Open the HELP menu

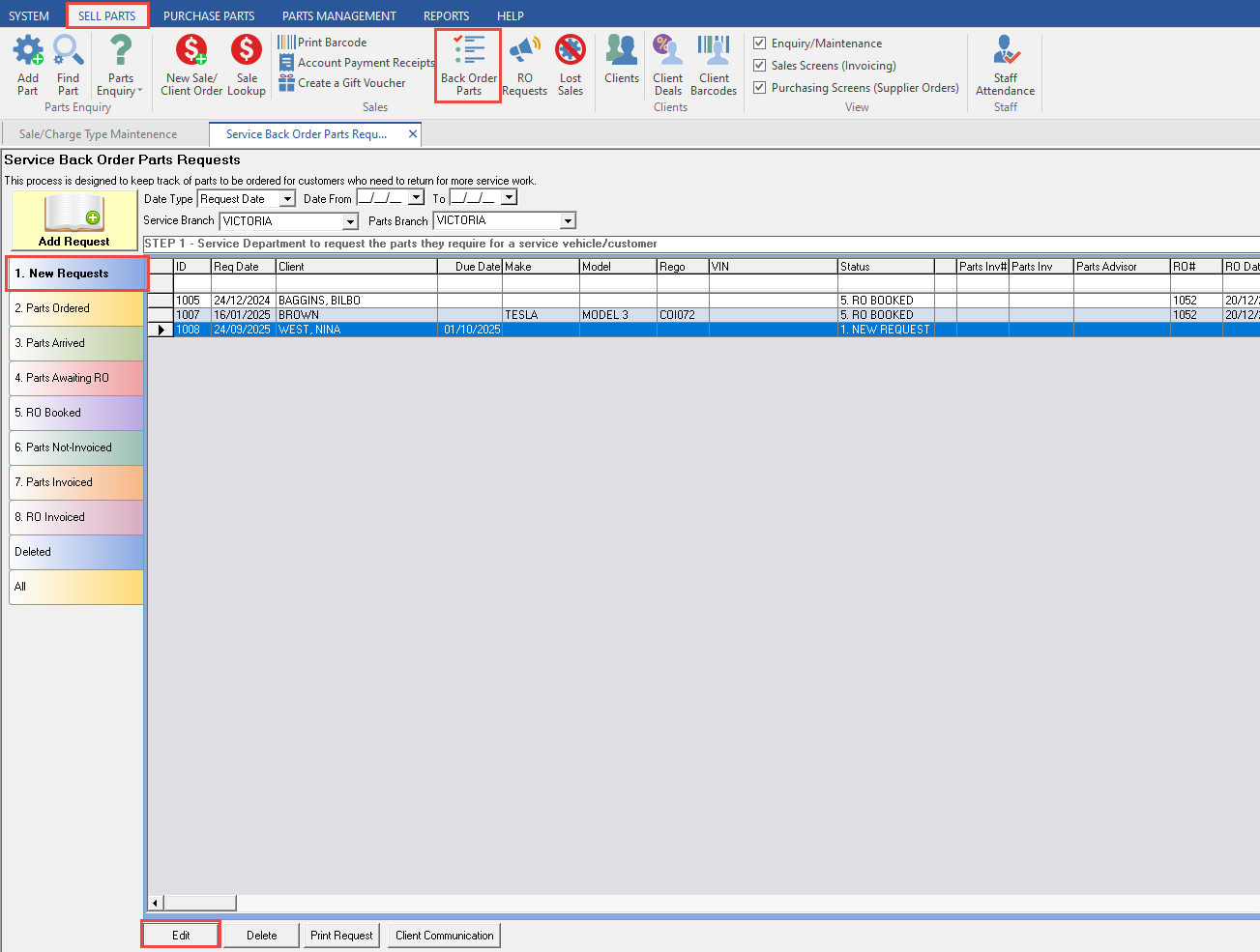(511, 15)
